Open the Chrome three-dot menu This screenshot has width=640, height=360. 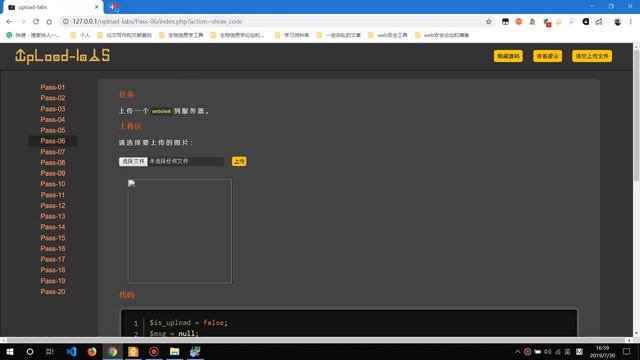[x=631, y=22]
